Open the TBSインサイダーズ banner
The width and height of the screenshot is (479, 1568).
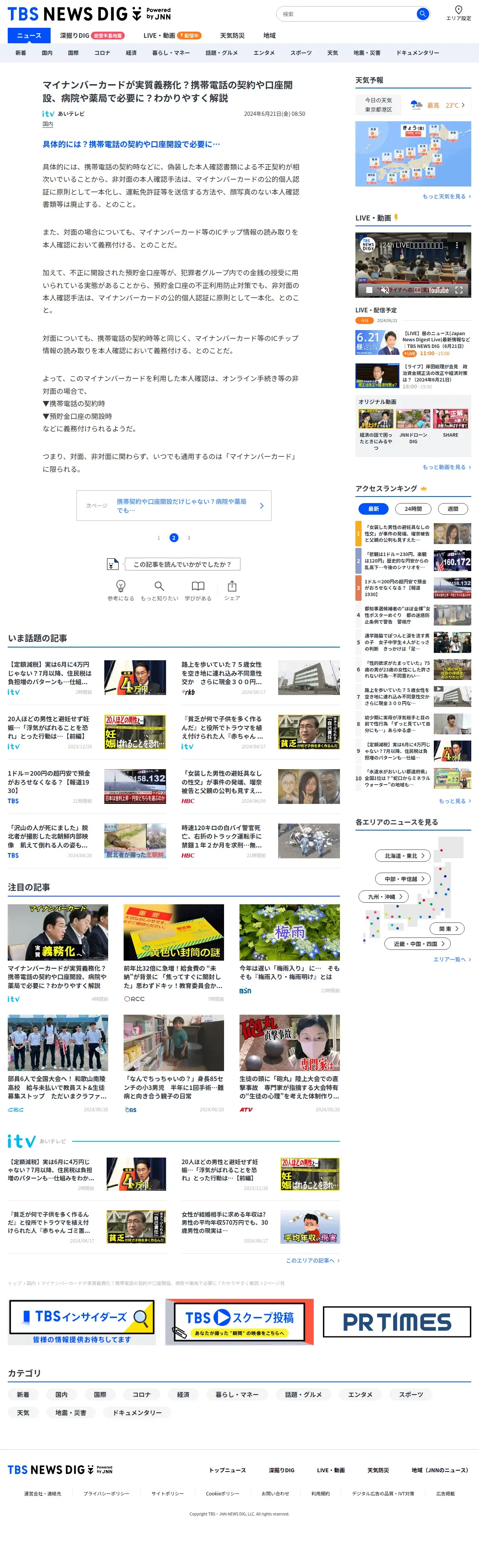[82, 1322]
